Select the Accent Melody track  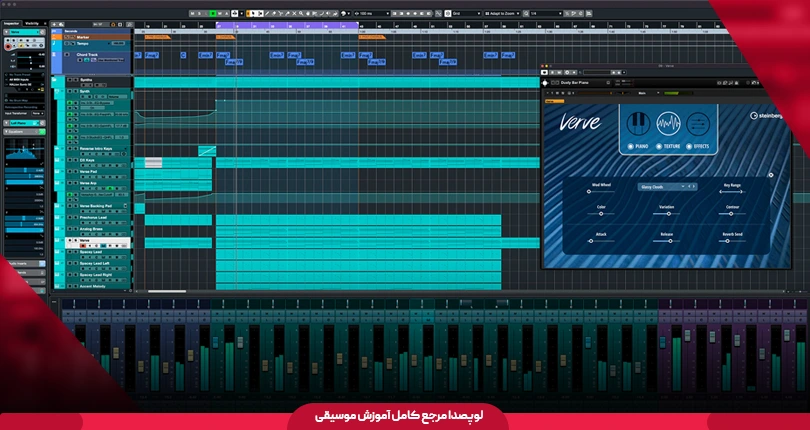click(98, 286)
